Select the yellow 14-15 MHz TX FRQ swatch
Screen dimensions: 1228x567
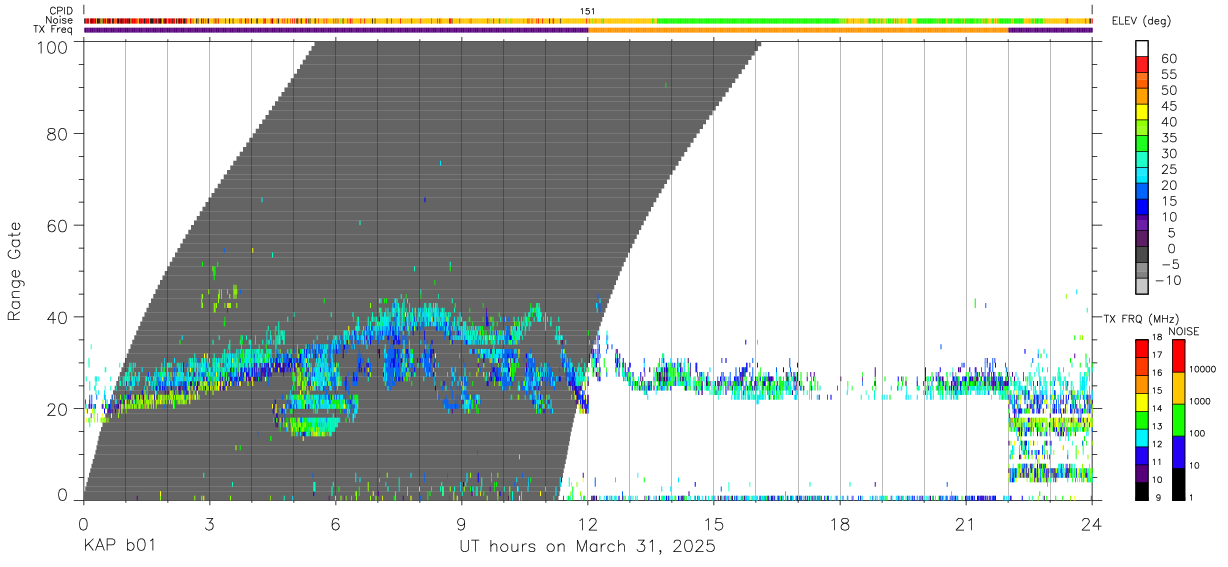1142,402
